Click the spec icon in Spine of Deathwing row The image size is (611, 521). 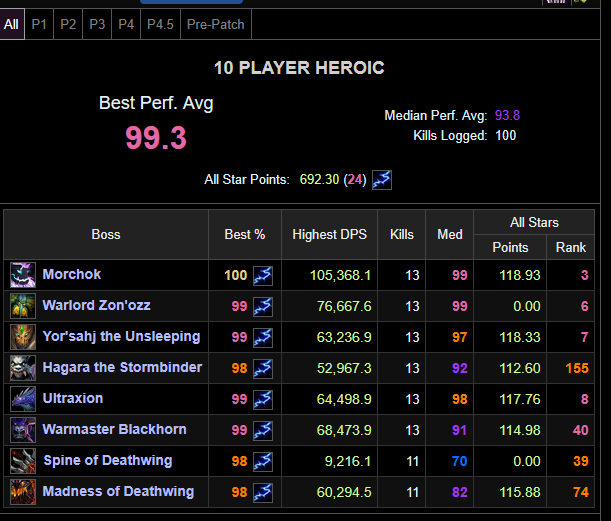[263, 461]
